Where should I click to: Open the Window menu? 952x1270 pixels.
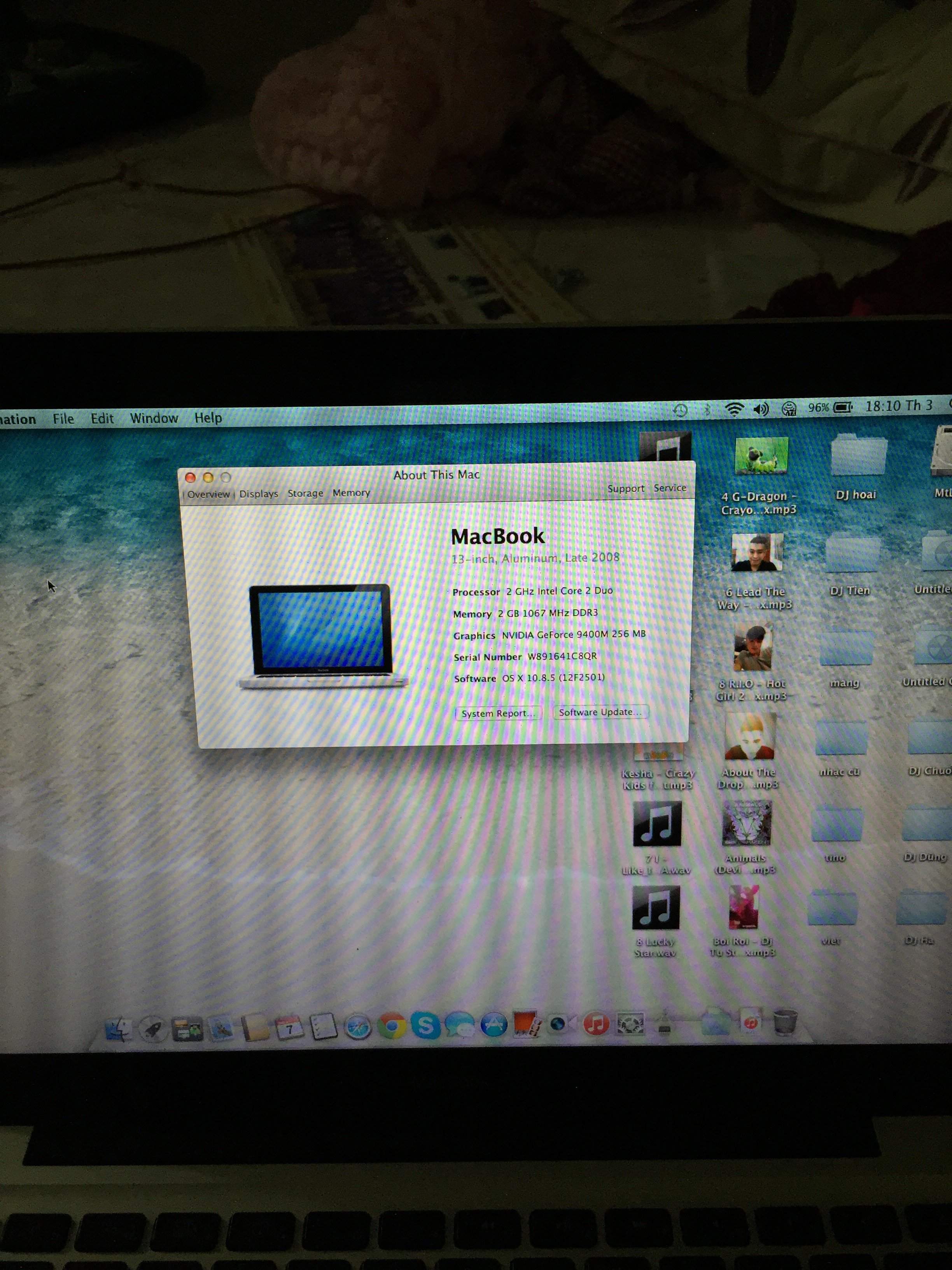(154, 418)
